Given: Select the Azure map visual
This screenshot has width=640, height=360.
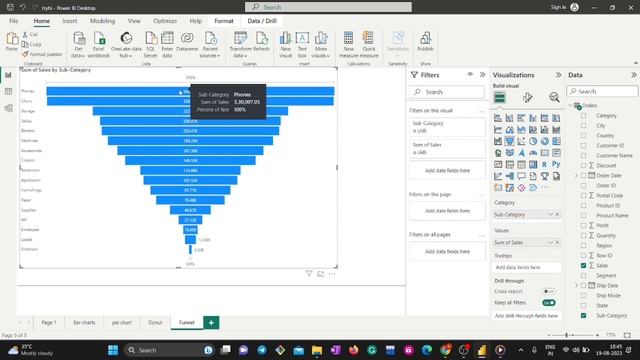Looking at the screenshot, I should (x=521, y=153).
